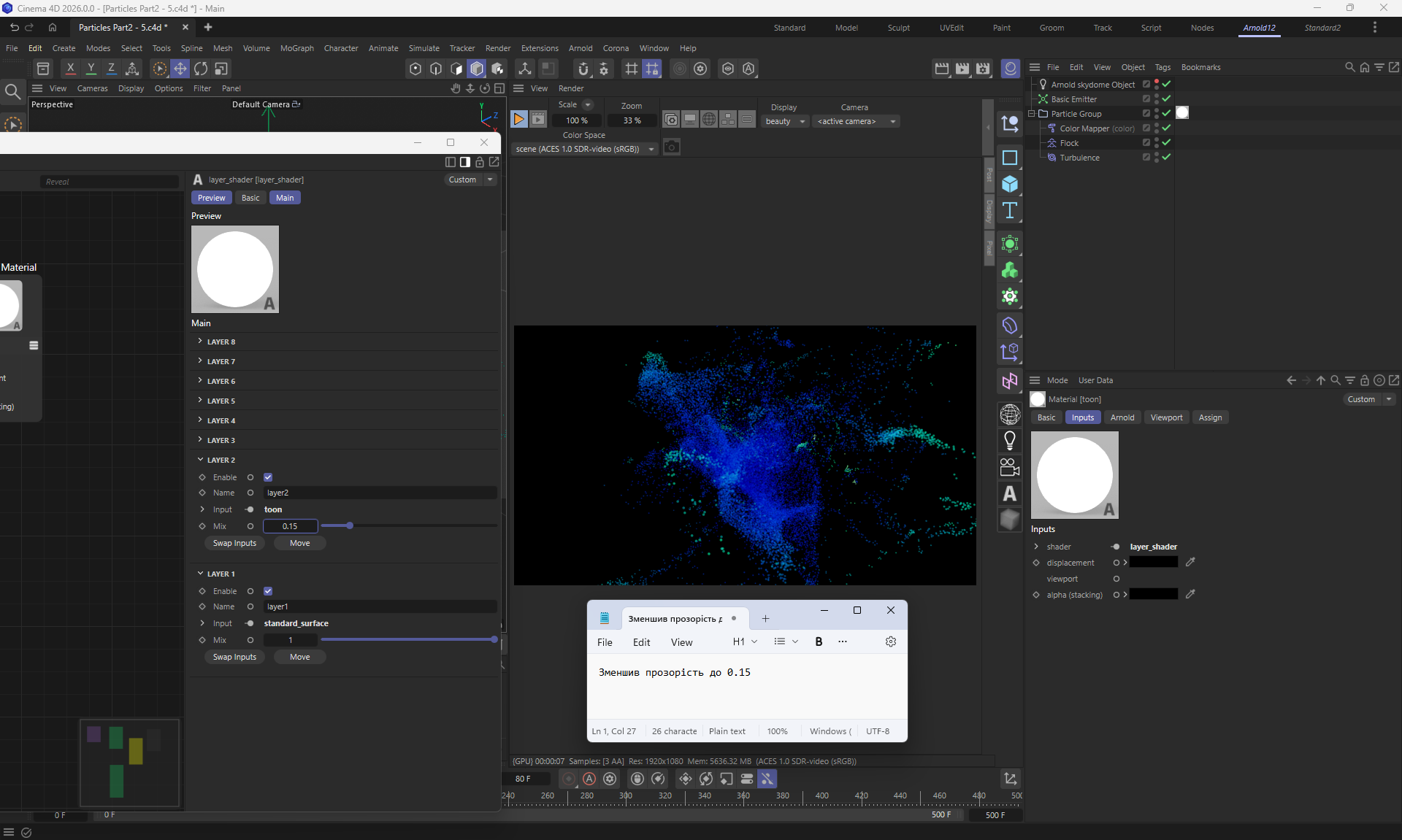
Task: Collapse the Particle Group tree item
Action: point(1032,114)
